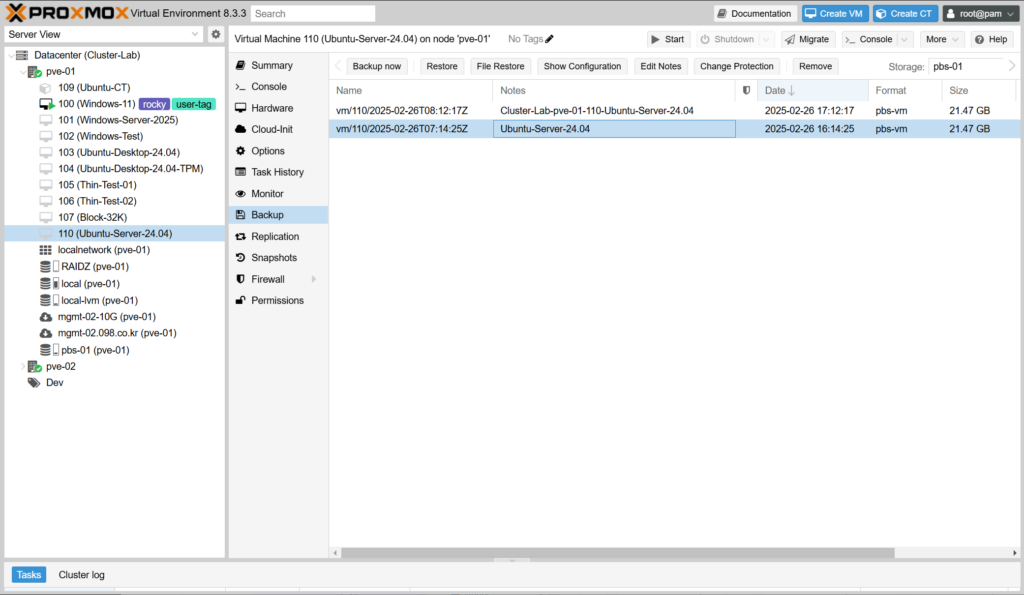Select the Tasks tab
1024x595 pixels.
tap(29, 575)
